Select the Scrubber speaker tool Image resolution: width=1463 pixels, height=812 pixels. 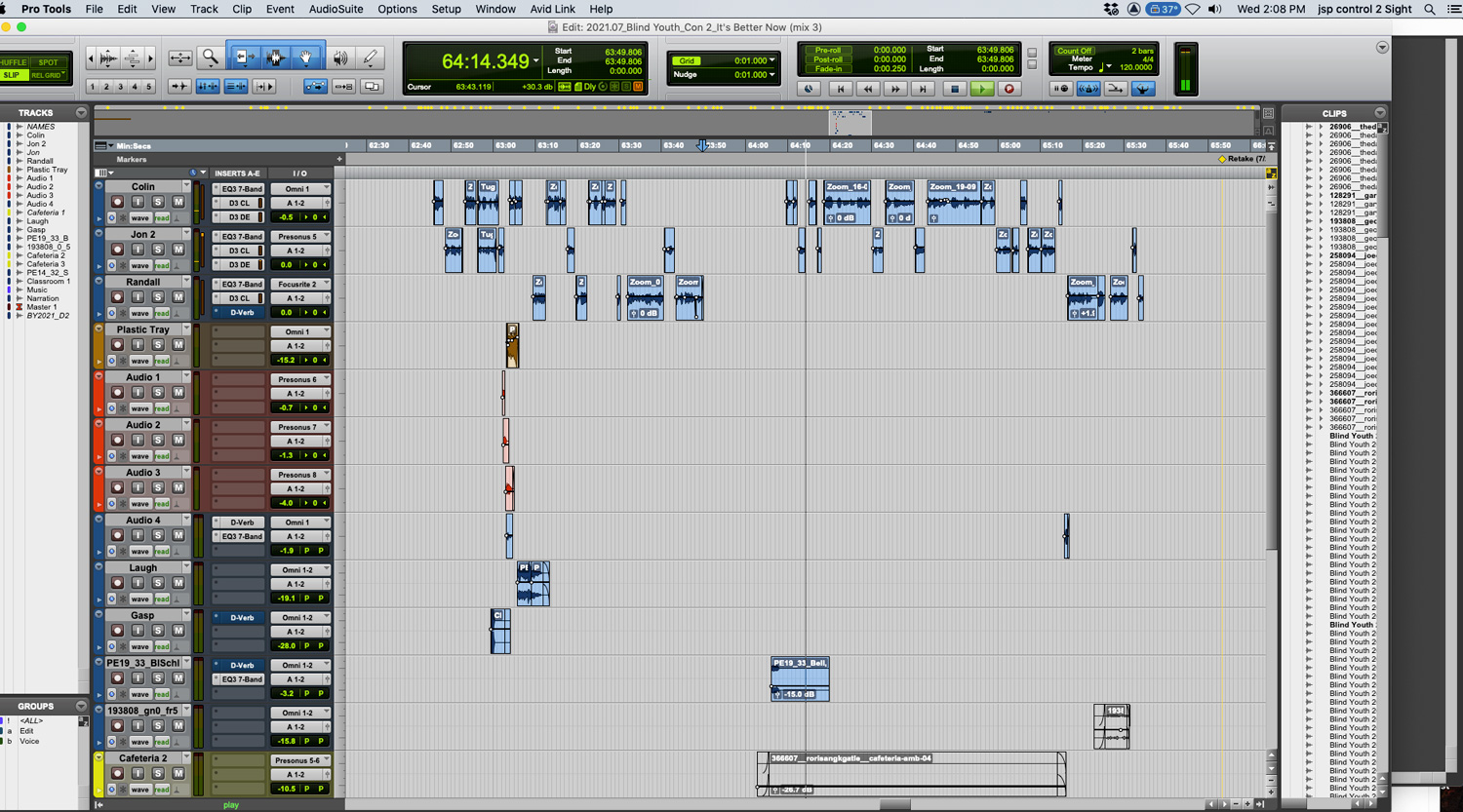(340, 58)
